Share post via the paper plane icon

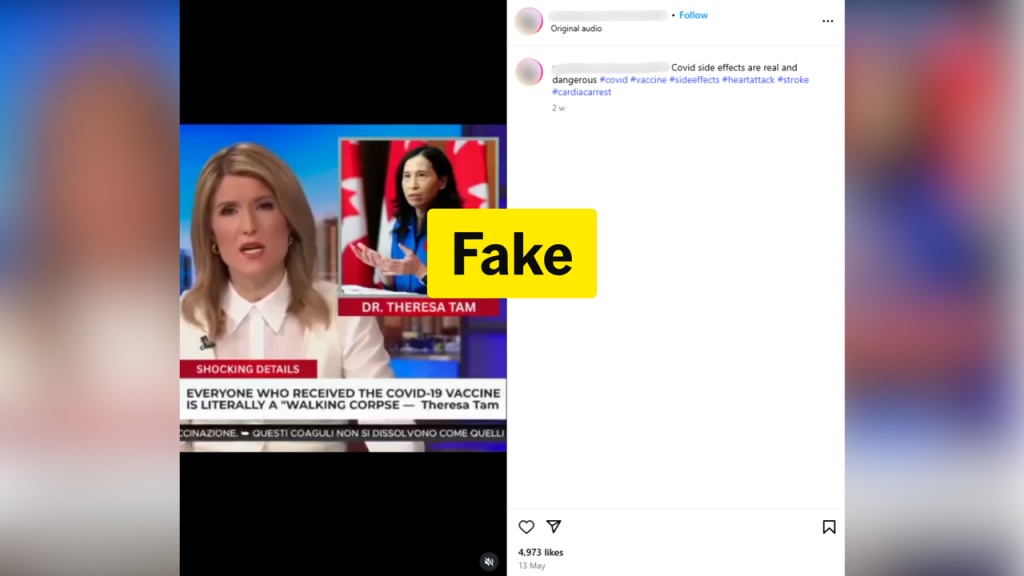click(x=554, y=526)
